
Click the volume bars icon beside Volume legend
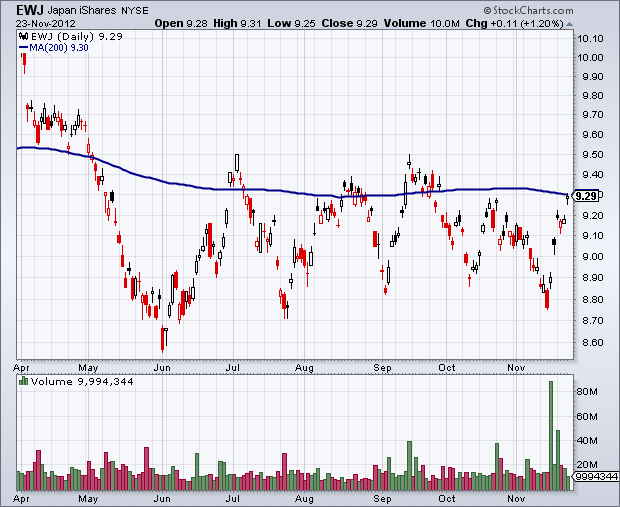pos(23,382)
